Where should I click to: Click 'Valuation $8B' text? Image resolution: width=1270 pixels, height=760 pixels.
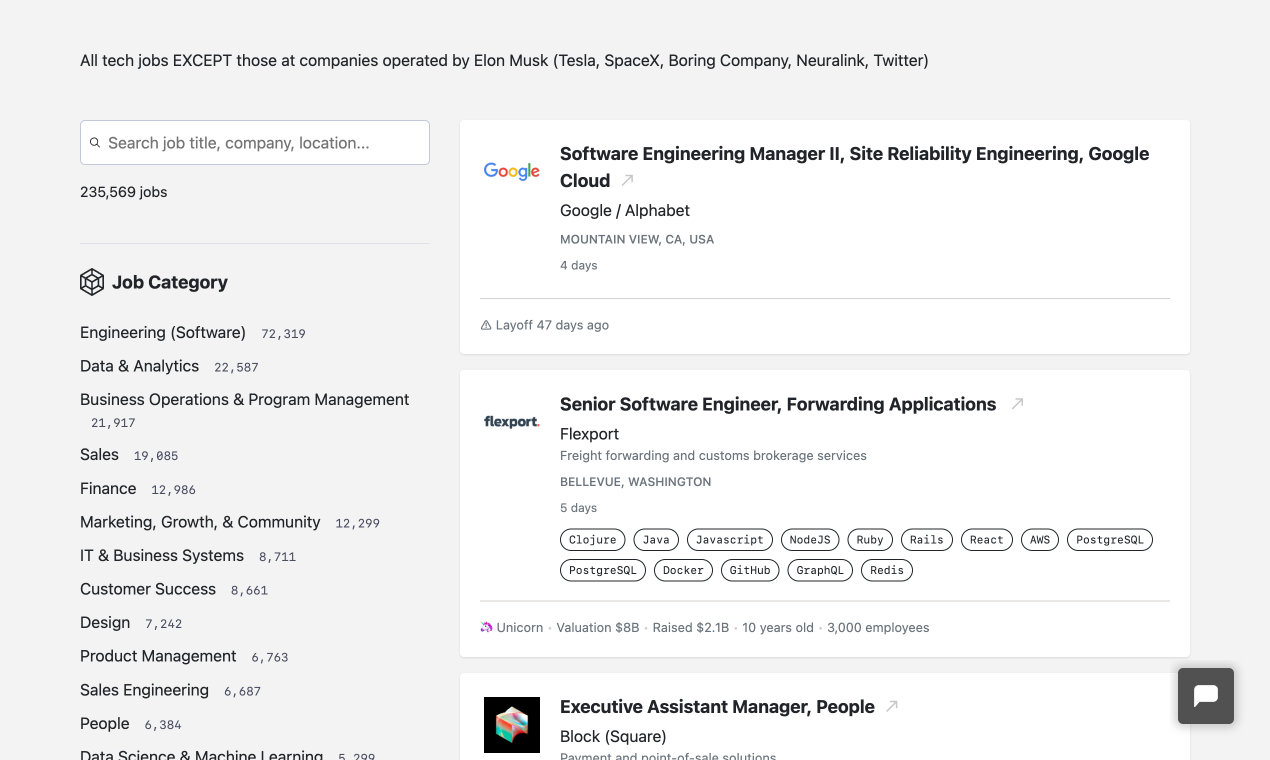[598, 628]
